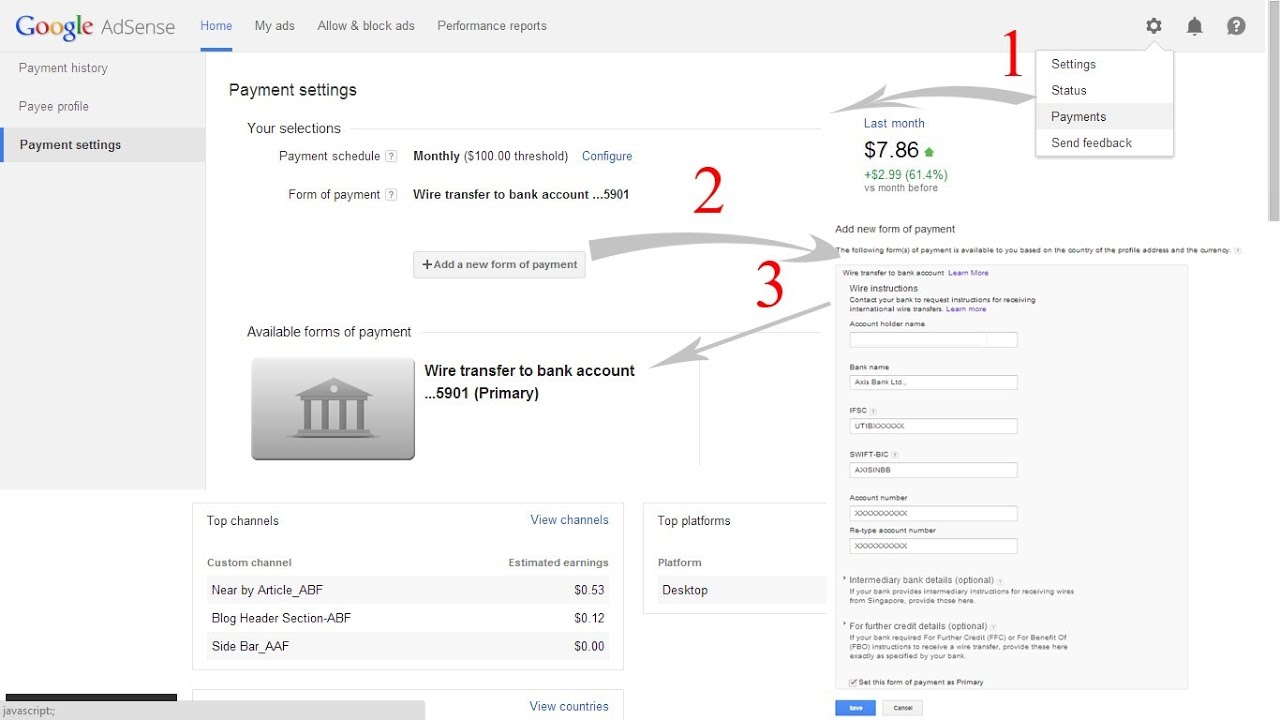Click Learn more under Wire instructions

[966, 309]
